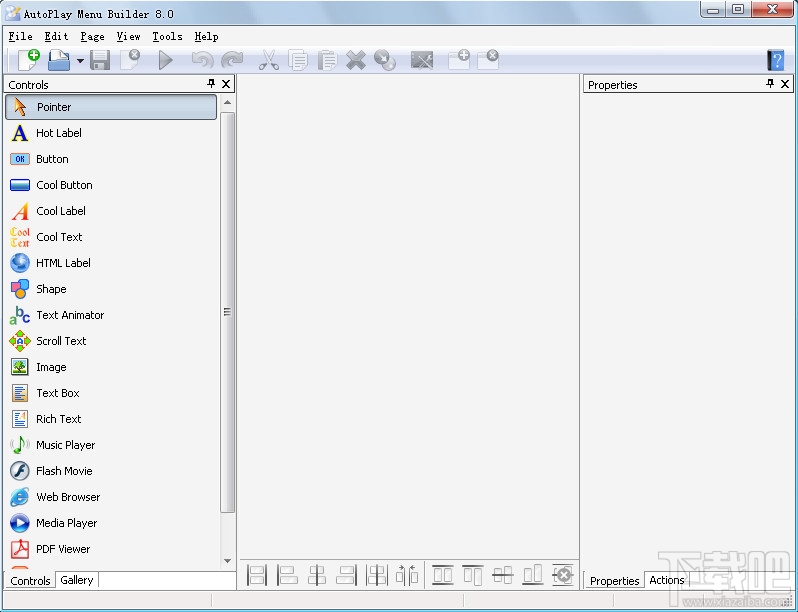Click the add page icon
The width and height of the screenshot is (798, 612).
tap(459, 59)
